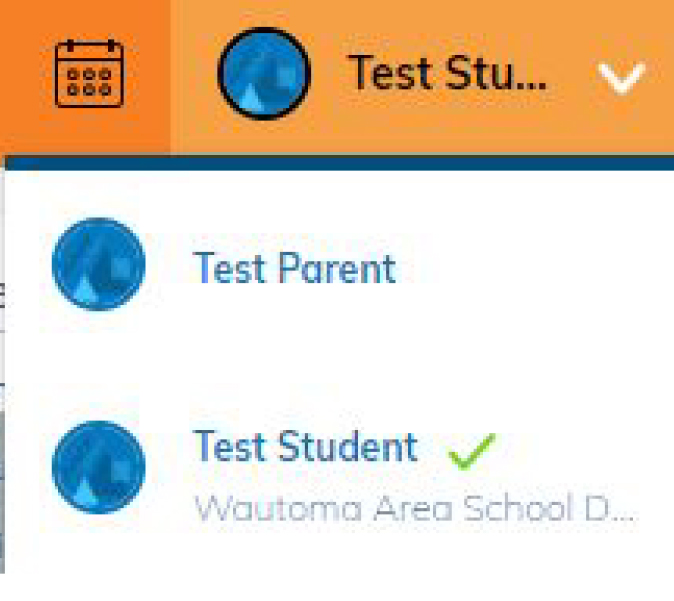Select the Test Student avatar picture
Image resolution: width=674 pixels, height=601 pixels.
tap(98, 467)
